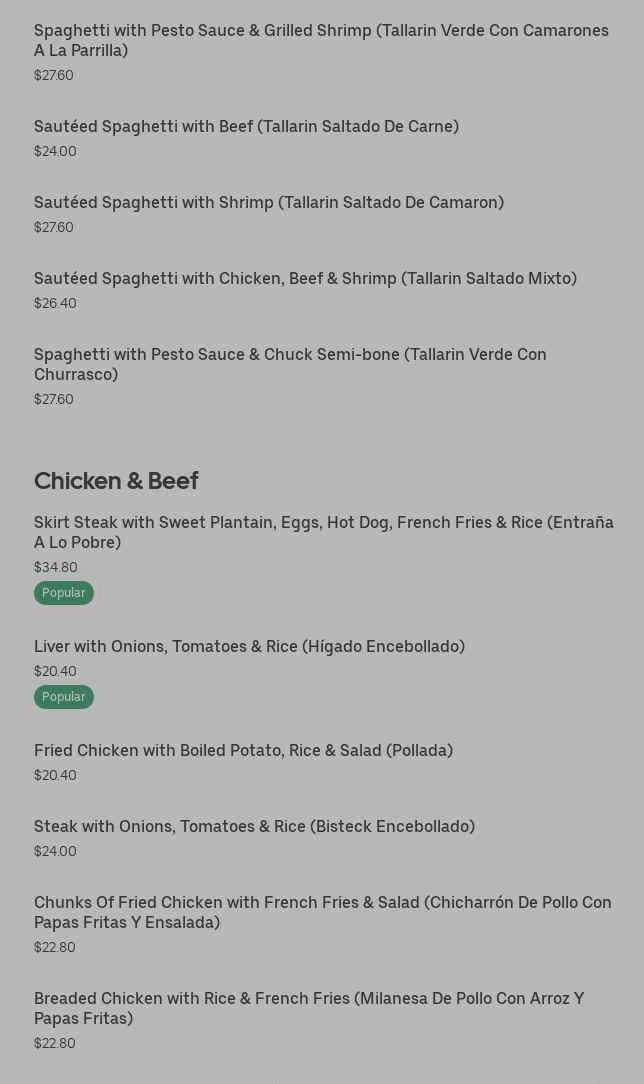
Task: Choose Fried Chicken with Boiled Potato (Pollada)
Action: pos(243,750)
